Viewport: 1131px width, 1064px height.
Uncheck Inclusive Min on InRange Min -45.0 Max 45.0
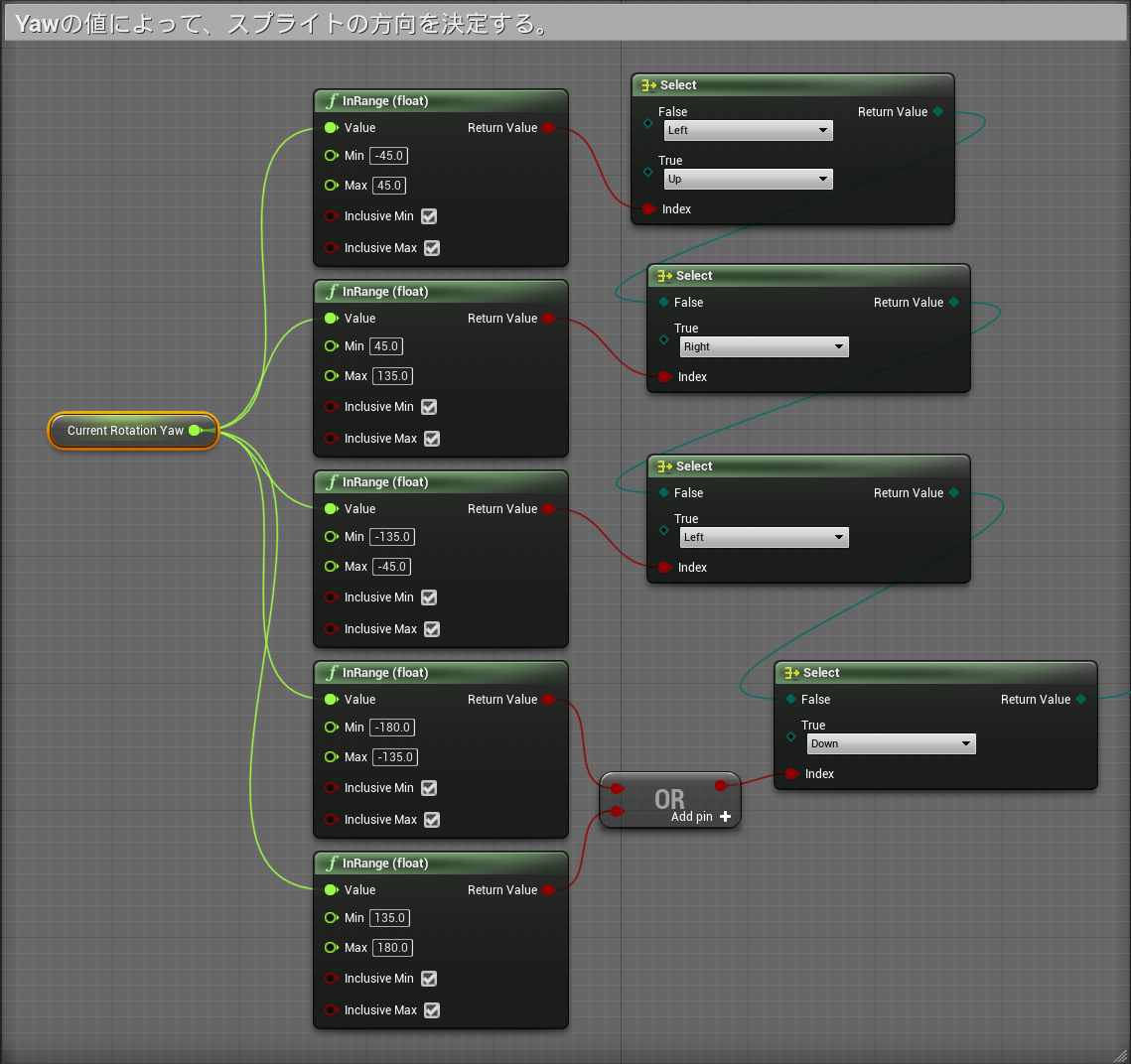click(x=429, y=216)
